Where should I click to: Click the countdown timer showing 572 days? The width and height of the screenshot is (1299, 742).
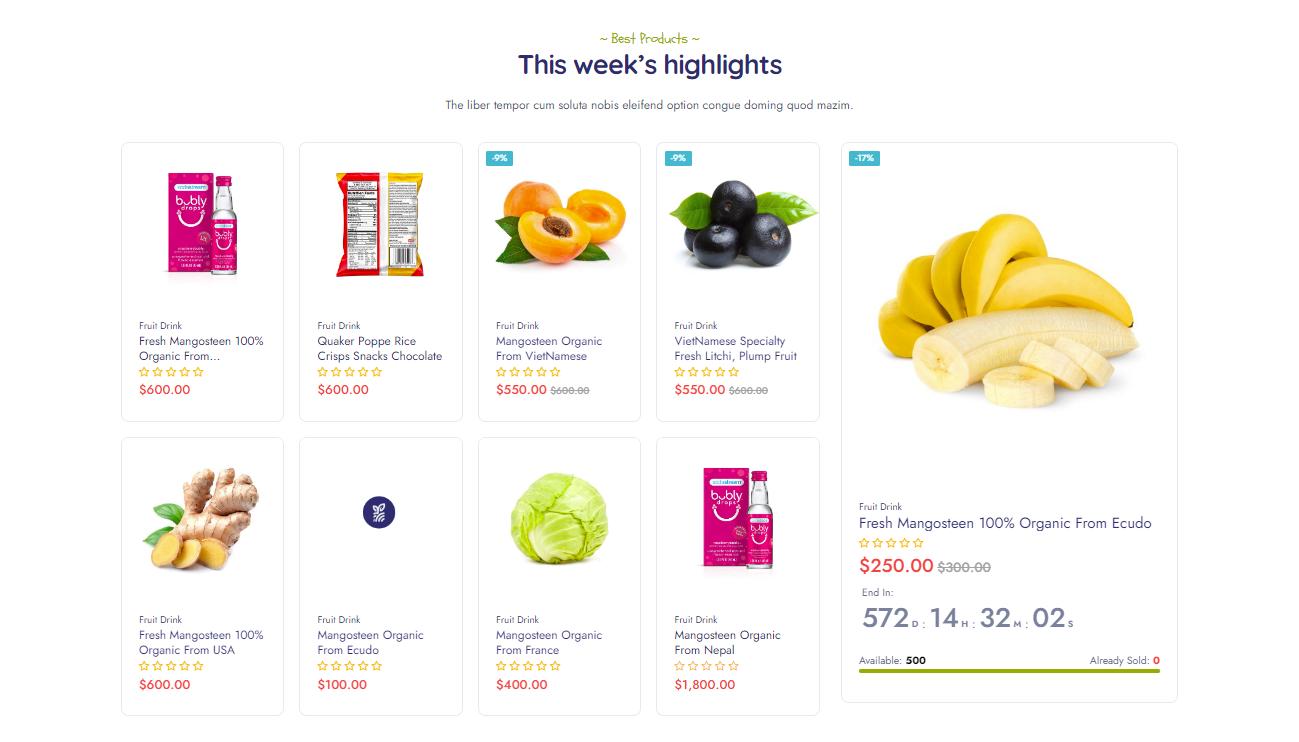click(x=967, y=619)
